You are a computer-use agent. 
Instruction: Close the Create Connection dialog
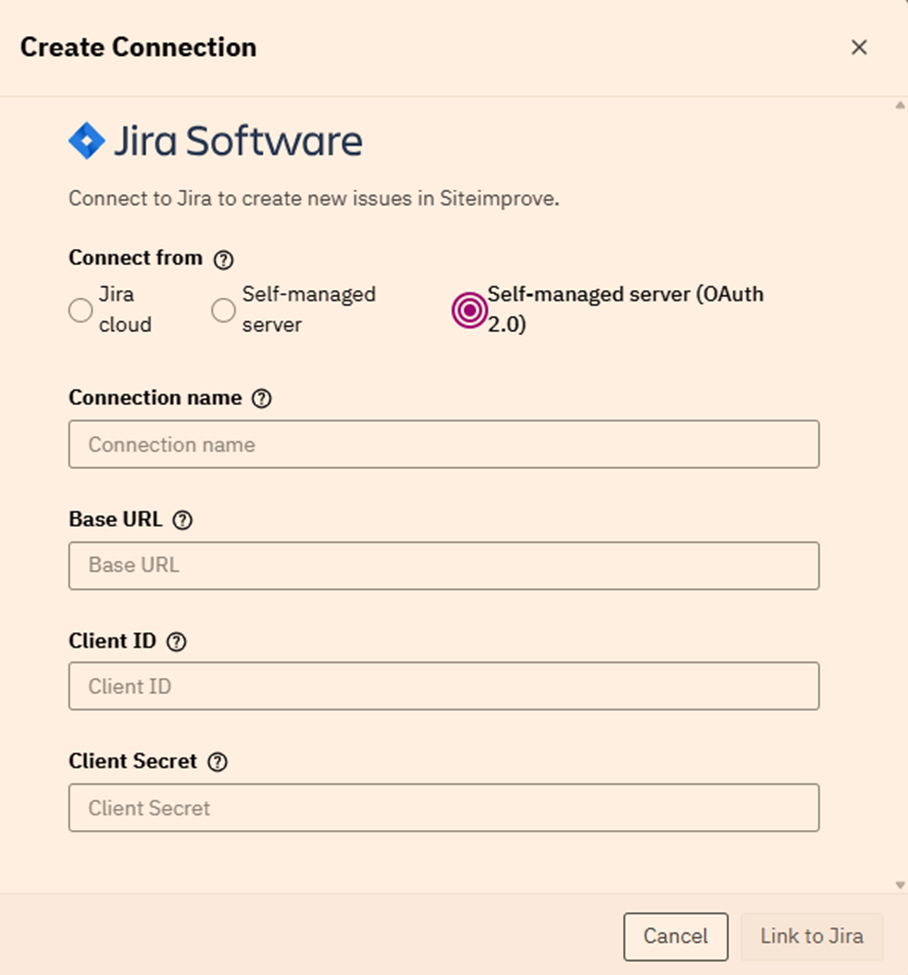click(859, 47)
